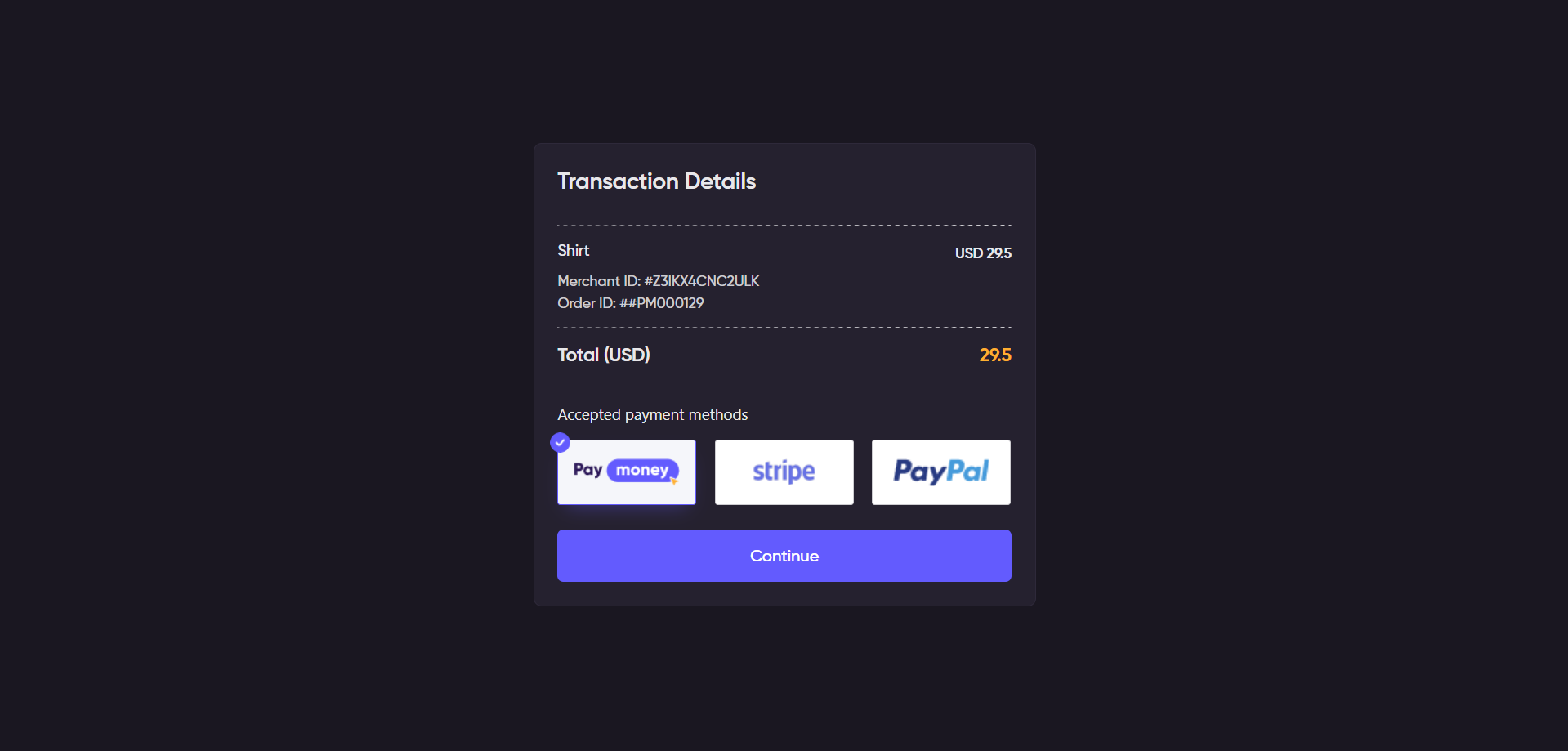The width and height of the screenshot is (1568, 751).
Task: Choose Stripe as payment method
Action: point(784,472)
